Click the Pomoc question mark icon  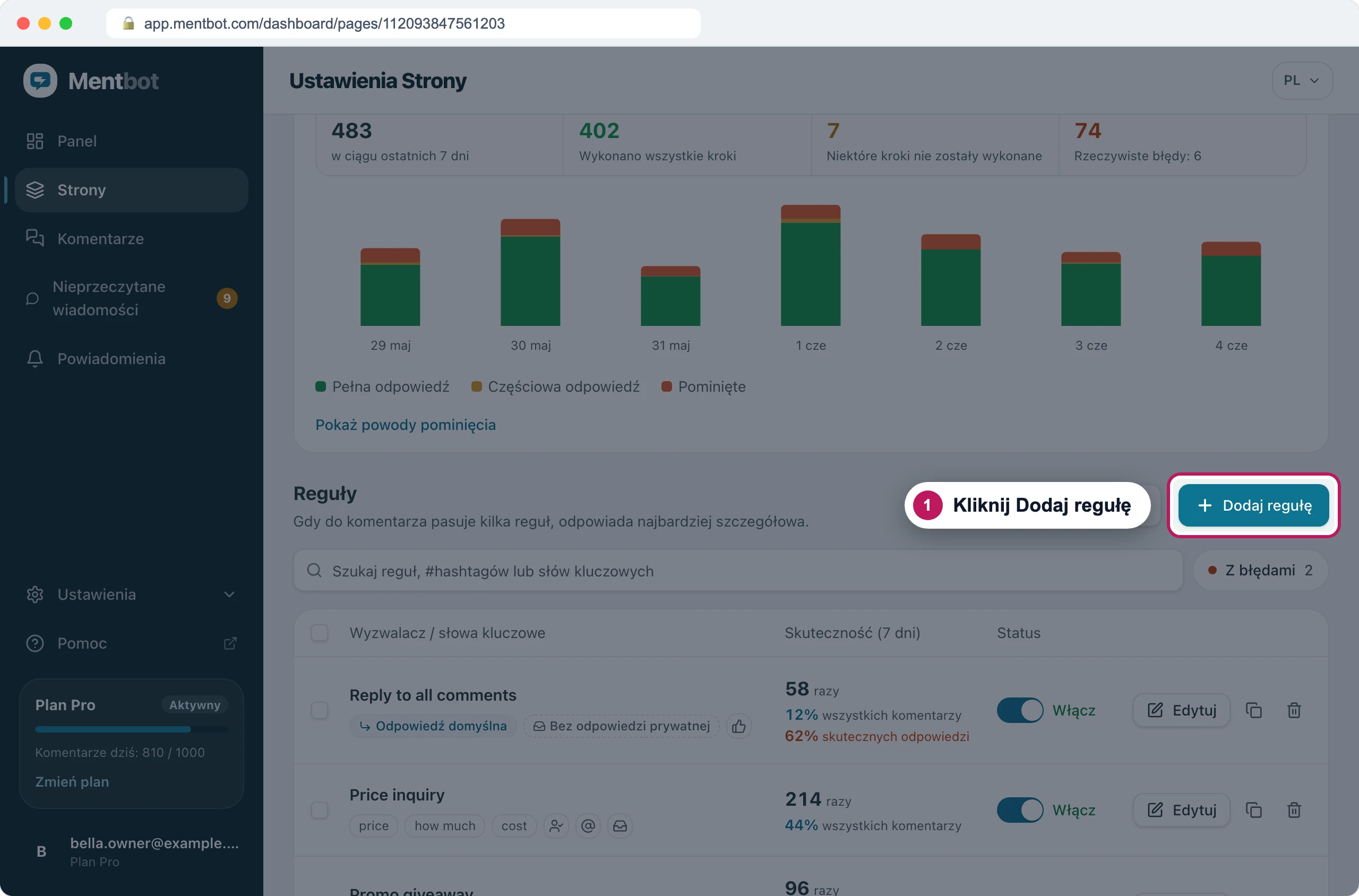click(35, 643)
